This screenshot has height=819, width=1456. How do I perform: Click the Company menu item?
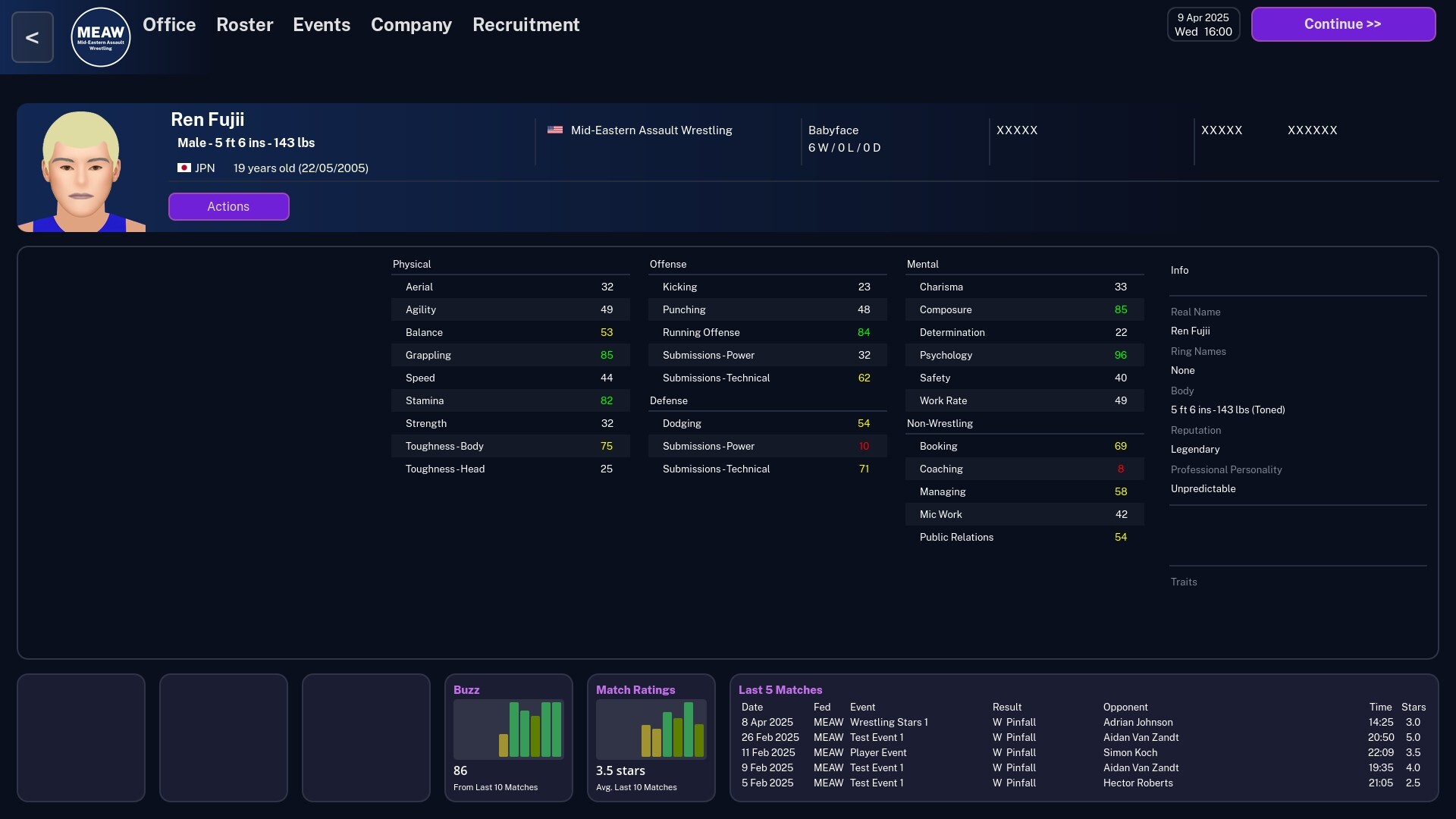(x=410, y=25)
